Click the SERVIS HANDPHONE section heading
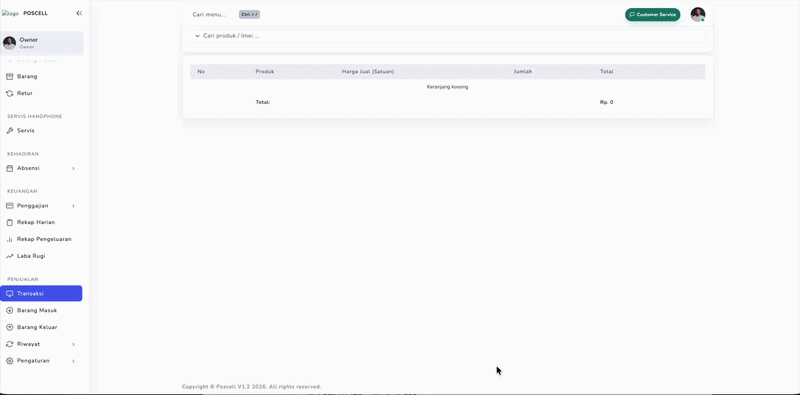 coord(35,116)
